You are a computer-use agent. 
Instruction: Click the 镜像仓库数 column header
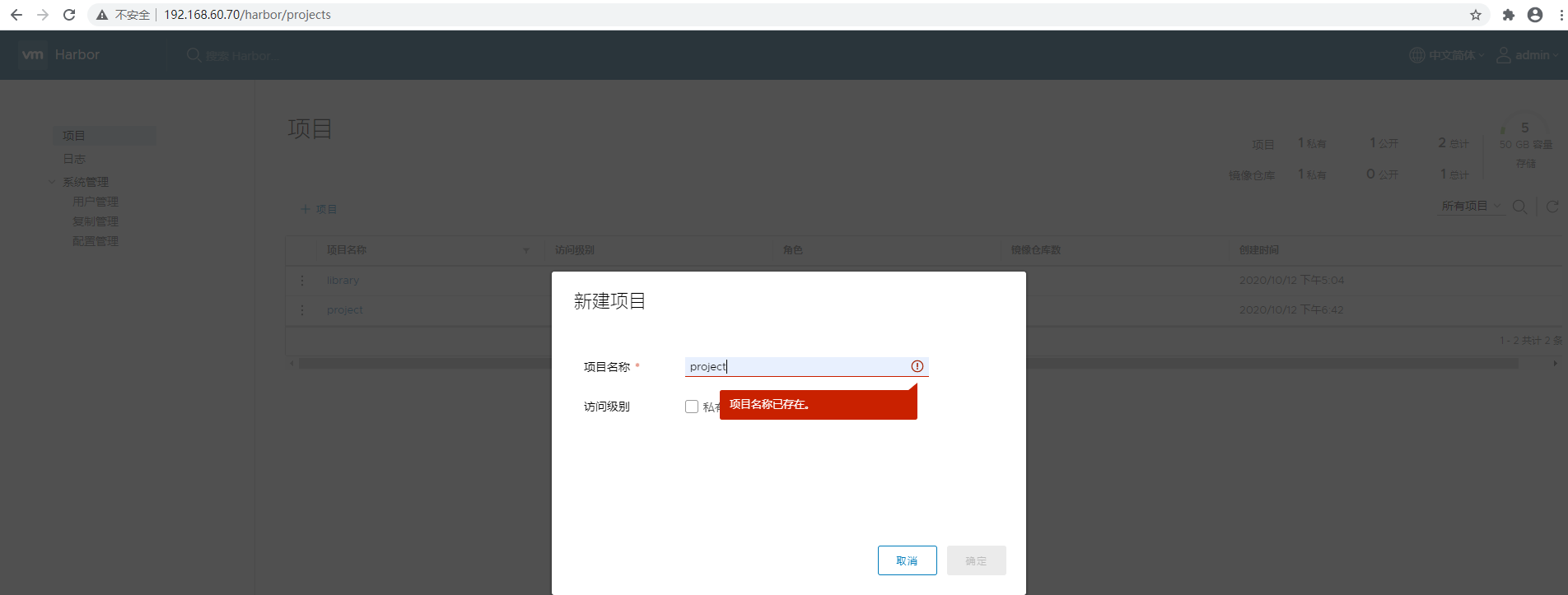(1036, 250)
